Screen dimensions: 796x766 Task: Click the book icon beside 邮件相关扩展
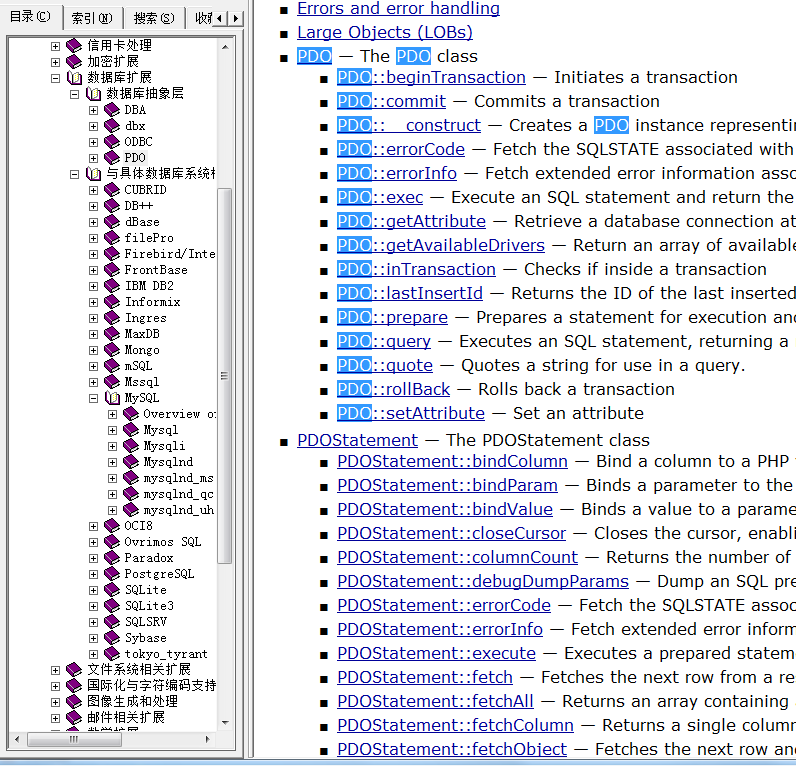click(74, 718)
